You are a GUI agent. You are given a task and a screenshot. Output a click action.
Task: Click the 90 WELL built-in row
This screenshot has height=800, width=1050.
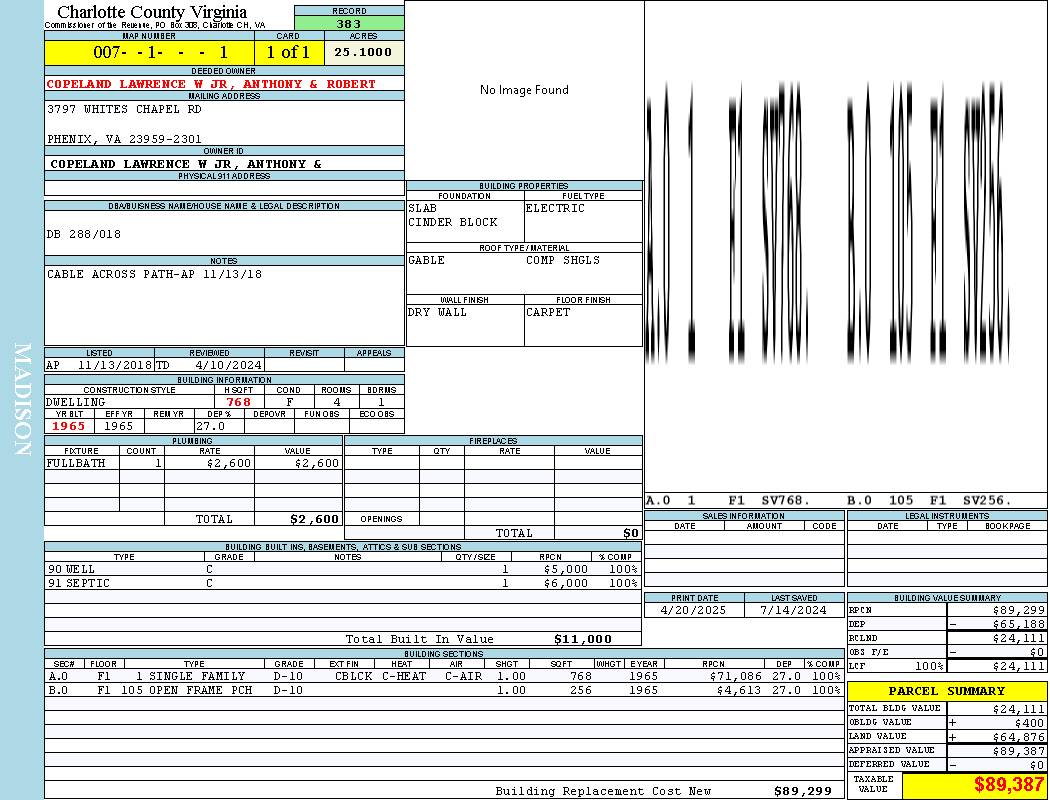coord(343,570)
